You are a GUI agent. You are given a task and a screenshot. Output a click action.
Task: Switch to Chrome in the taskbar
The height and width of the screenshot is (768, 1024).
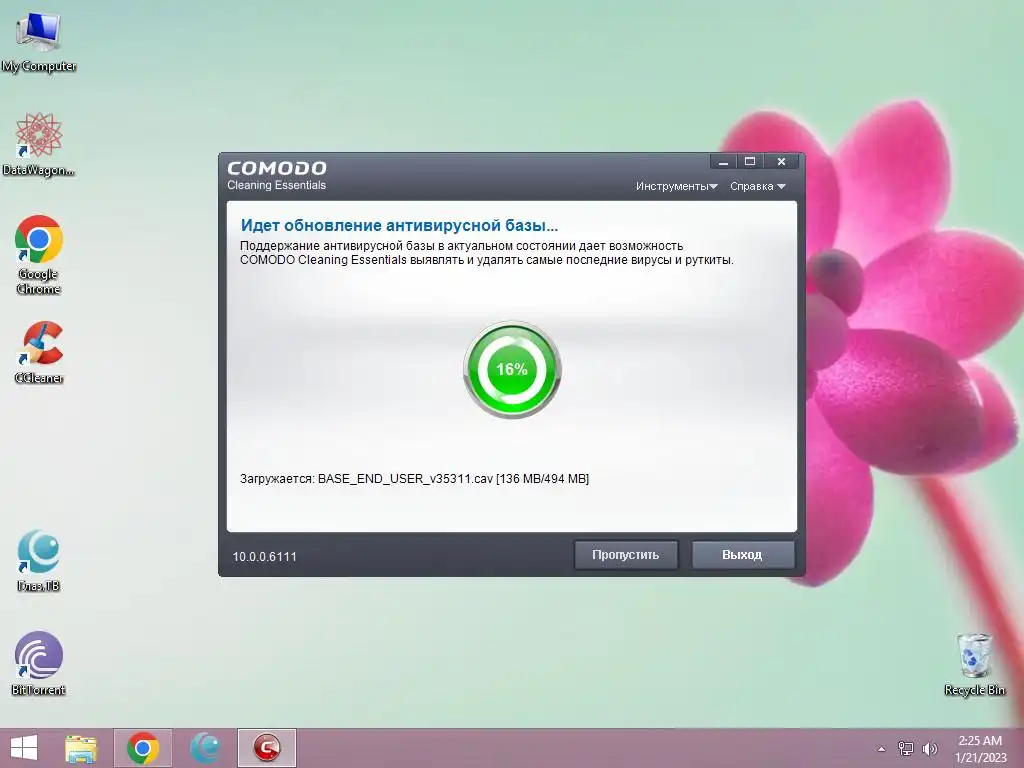(x=143, y=748)
